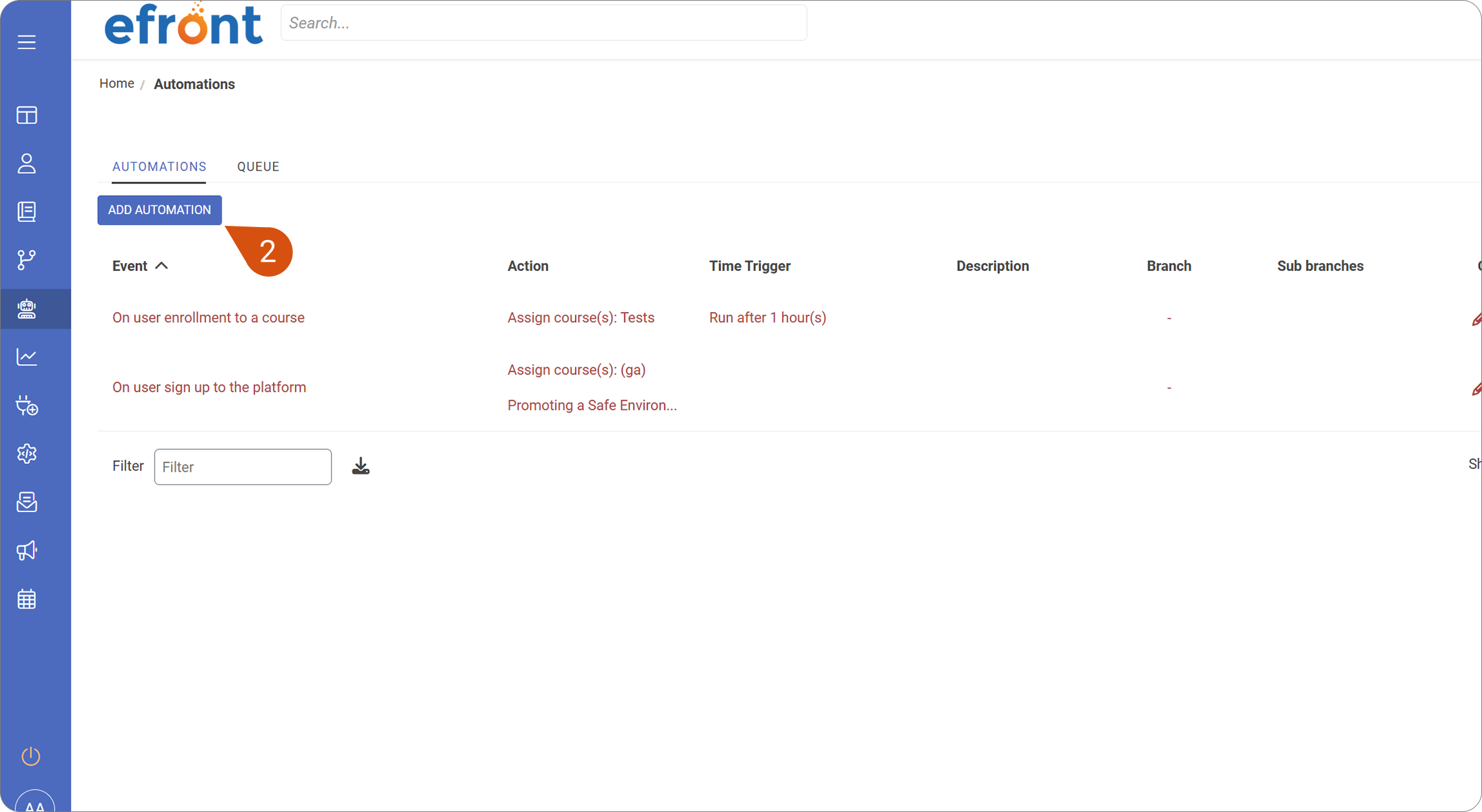Click the power logout icon
Image resolution: width=1482 pixels, height=812 pixels.
31,756
